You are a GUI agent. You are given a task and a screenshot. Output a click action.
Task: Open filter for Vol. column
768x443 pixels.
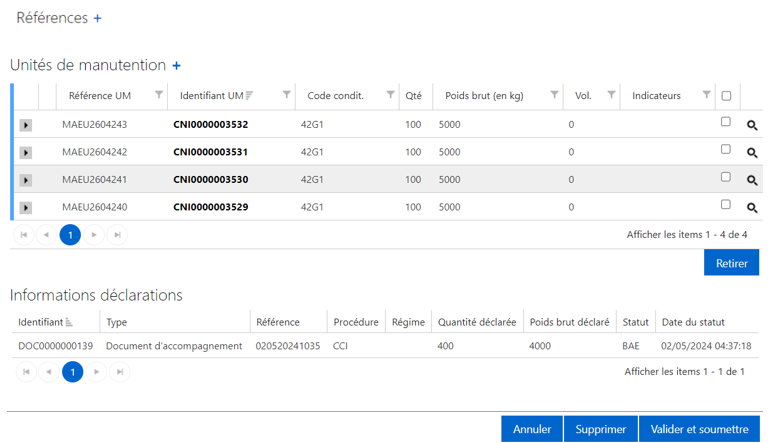pyautogui.click(x=611, y=95)
